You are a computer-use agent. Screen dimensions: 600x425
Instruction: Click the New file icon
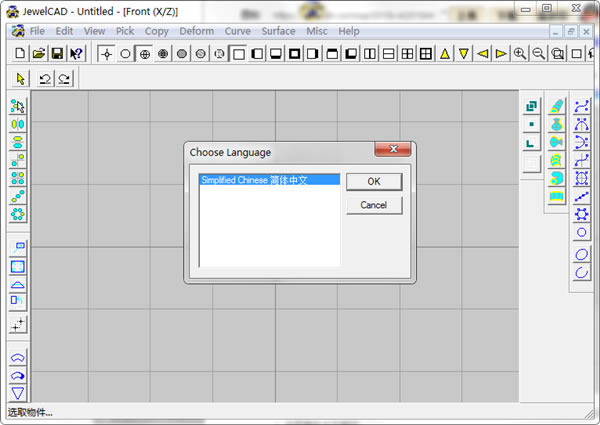(21, 53)
